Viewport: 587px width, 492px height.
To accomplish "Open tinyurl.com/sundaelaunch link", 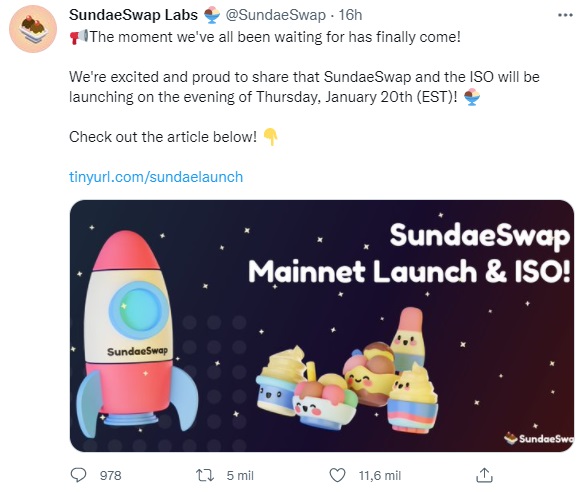I will tap(156, 177).
